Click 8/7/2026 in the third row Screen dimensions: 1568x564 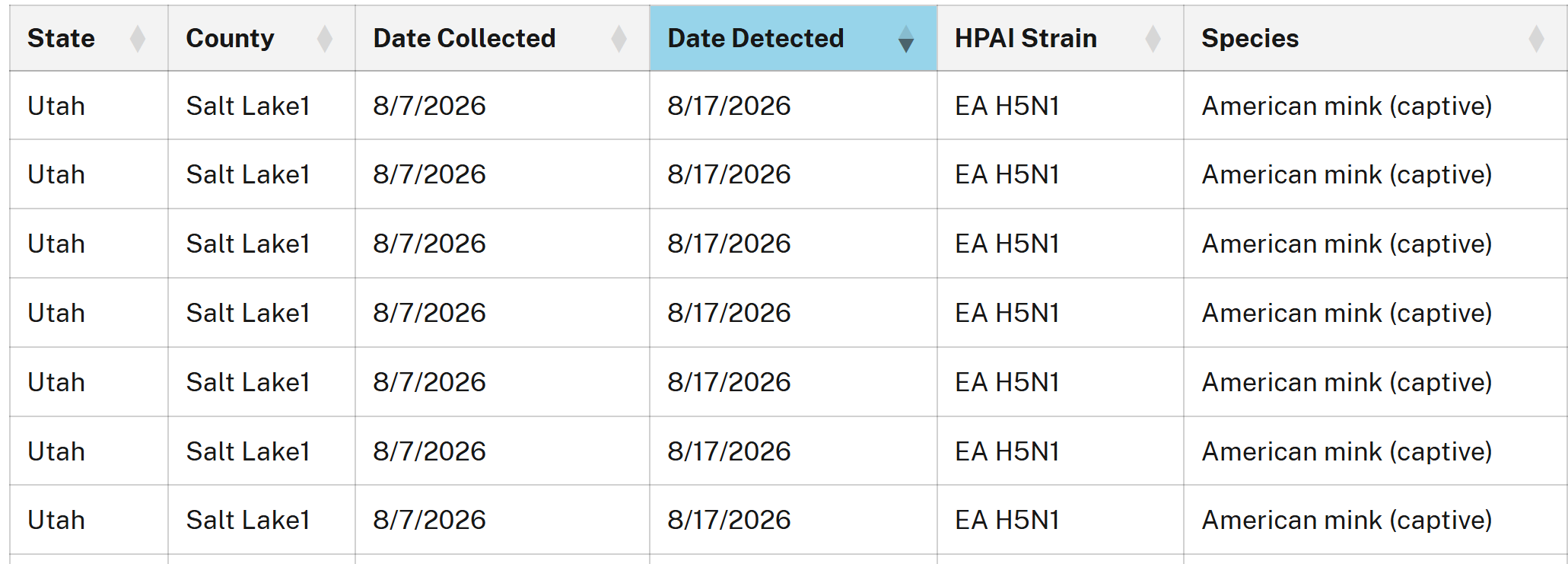click(429, 244)
